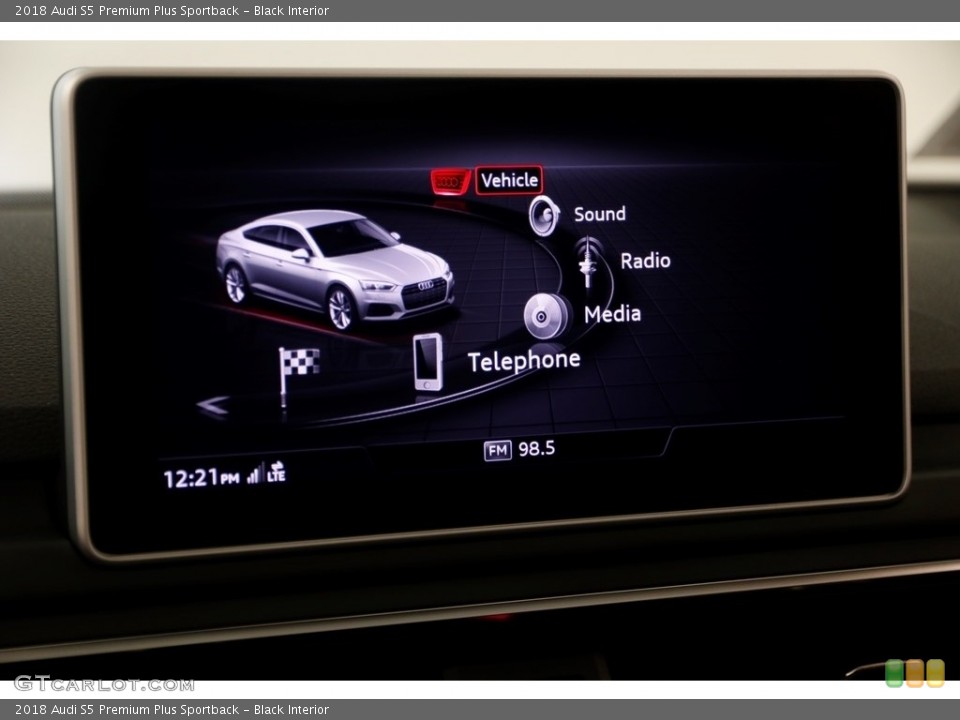
Task: Click the top photo caption title
Action: (x=172, y=10)
